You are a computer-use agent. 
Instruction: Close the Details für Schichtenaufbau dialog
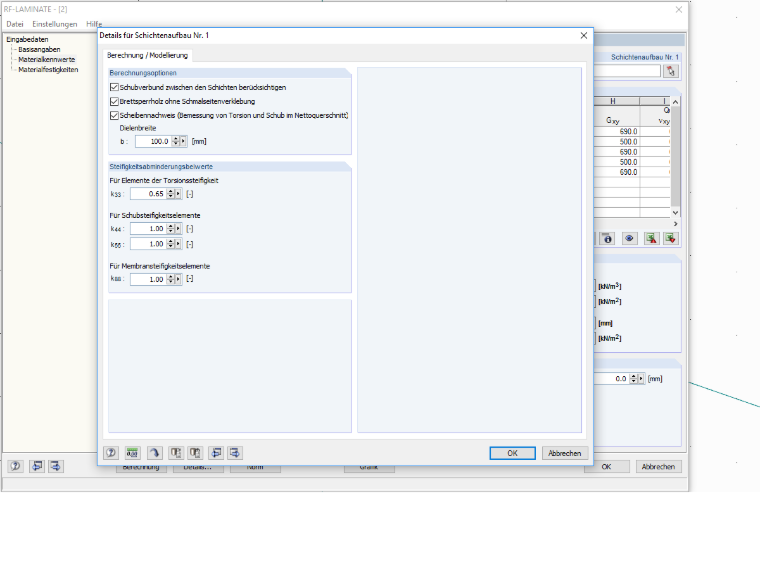click(x=584, y=35)
